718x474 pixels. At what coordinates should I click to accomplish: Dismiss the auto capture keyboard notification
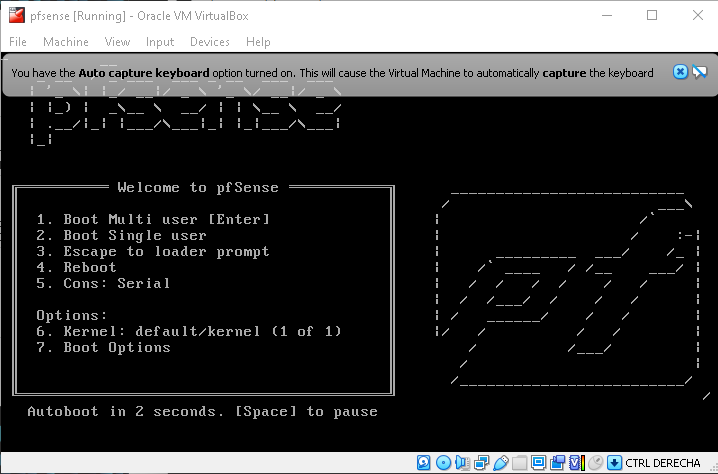pyautogui.click(x=680, y=72)
